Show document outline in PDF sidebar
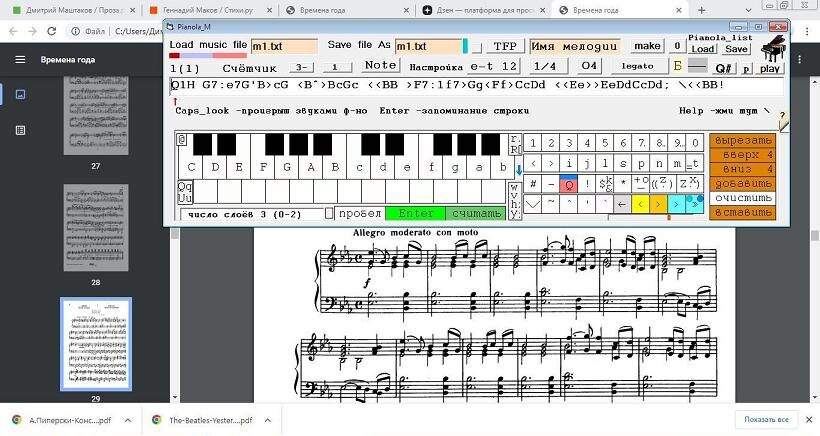Viewport: 820px width, 436px height. click(x=20, y=130)
